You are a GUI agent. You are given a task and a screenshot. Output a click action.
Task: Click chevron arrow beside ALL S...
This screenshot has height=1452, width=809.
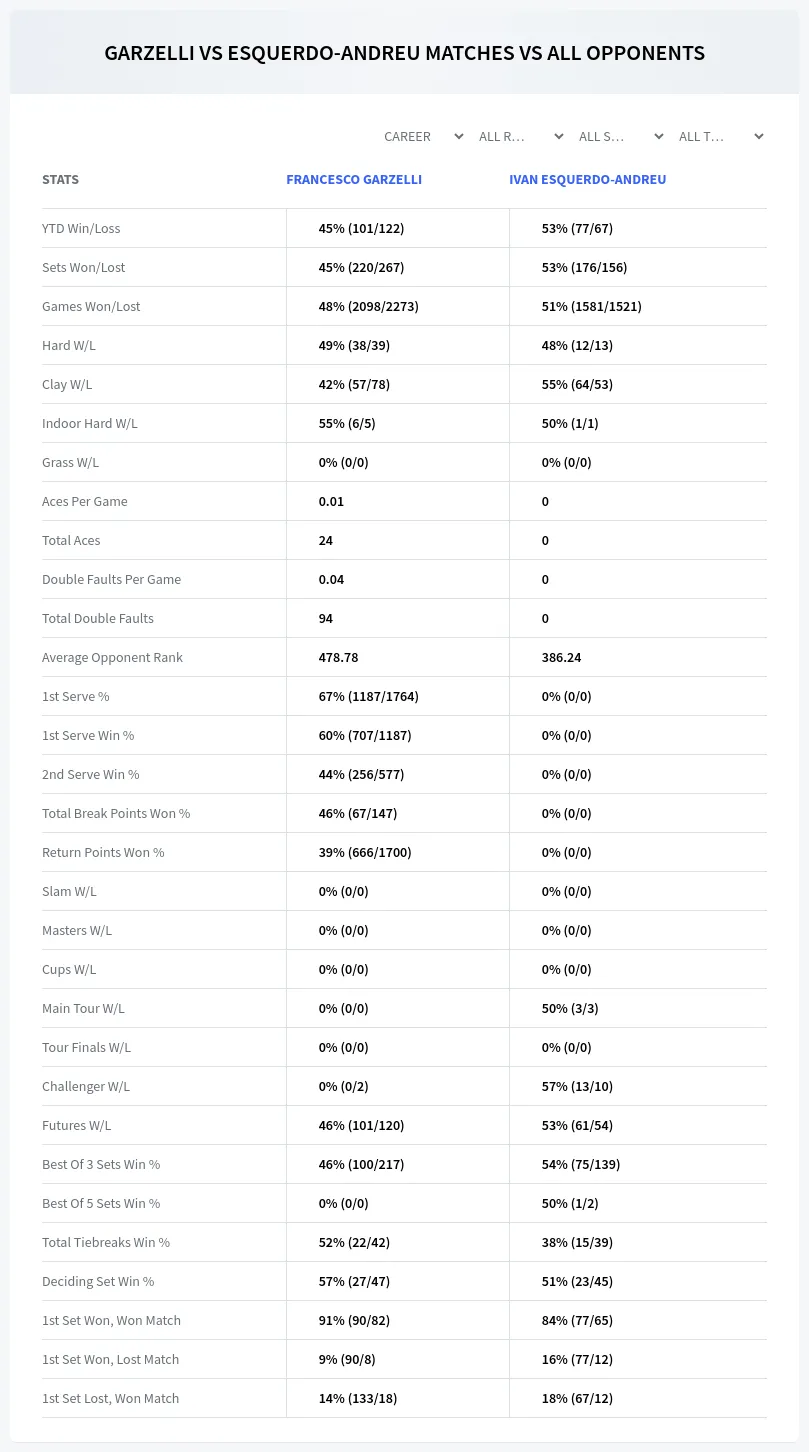659,136
